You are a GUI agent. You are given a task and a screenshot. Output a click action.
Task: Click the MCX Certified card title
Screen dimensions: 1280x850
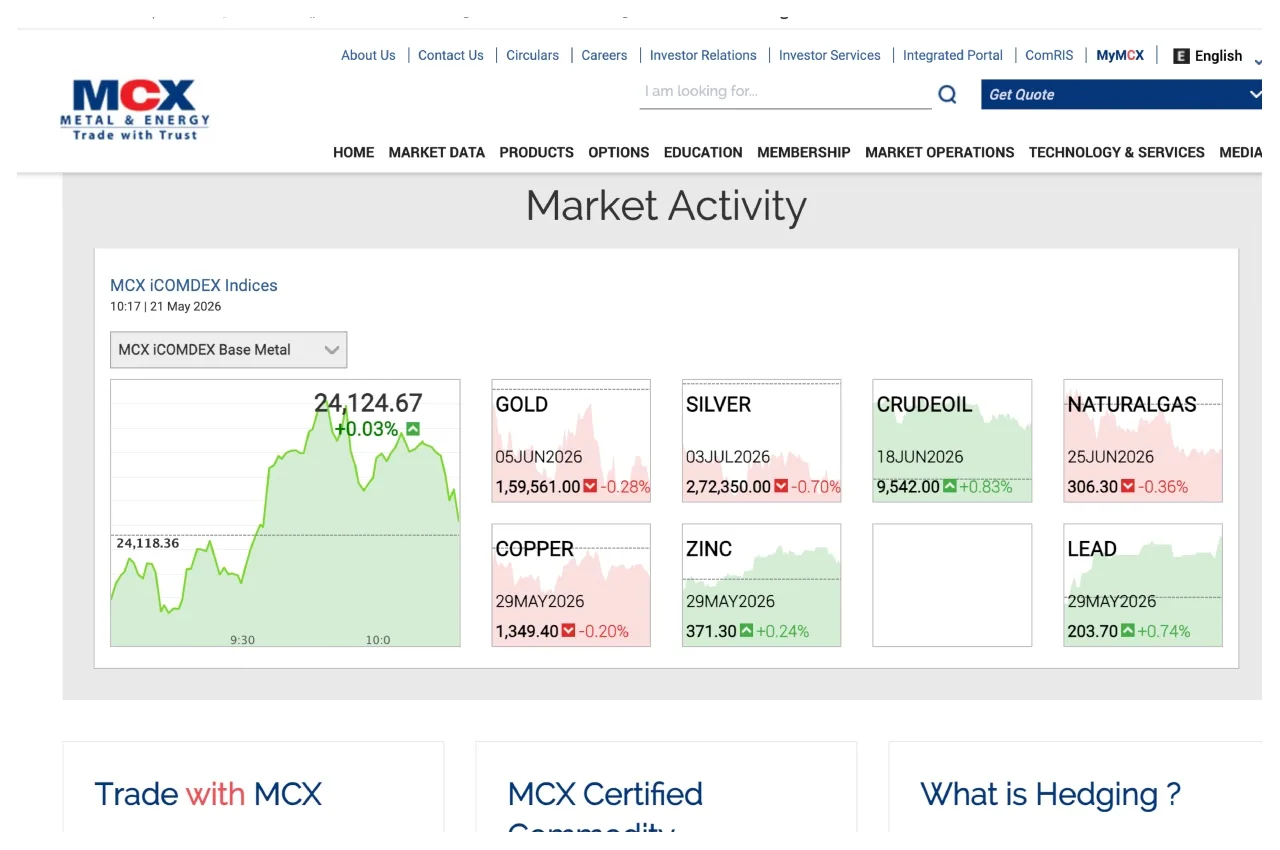(x=605, y=794)
